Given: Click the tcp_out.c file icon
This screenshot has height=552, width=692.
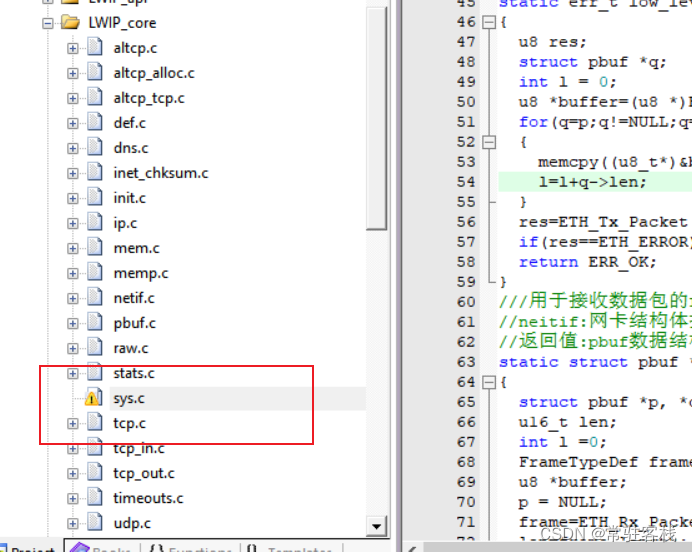Looking at the screenshot, I should pyautogui.click(x=95, y=473).
